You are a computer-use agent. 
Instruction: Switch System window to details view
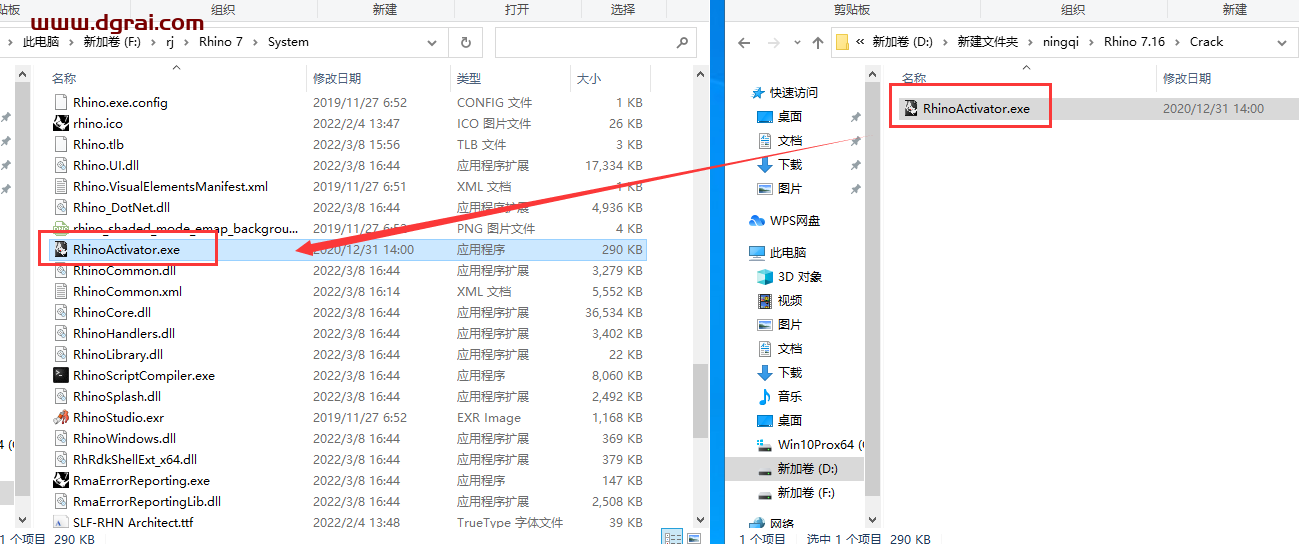pyautogui.click(x=674, y=537)
